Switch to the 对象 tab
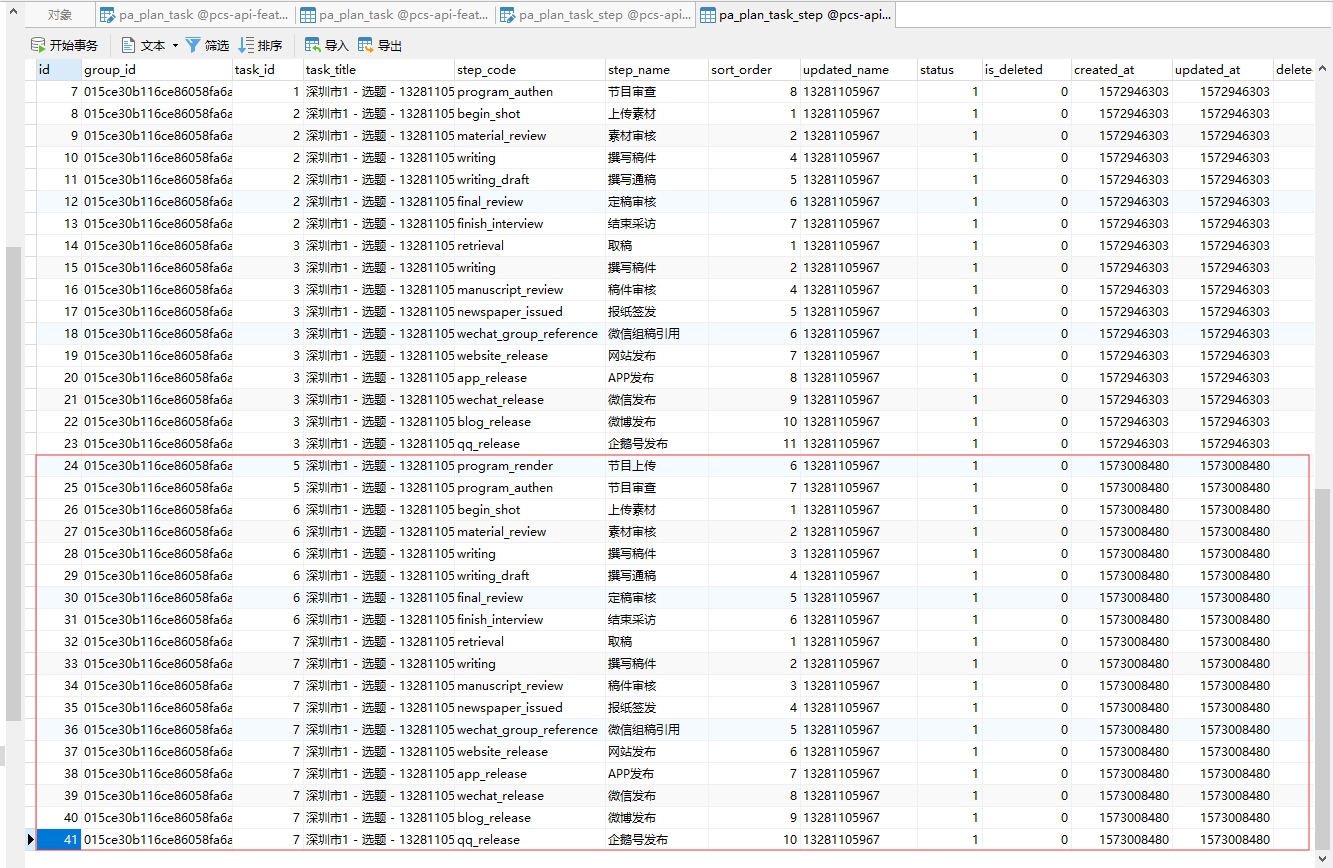 [x=60, y=15]
